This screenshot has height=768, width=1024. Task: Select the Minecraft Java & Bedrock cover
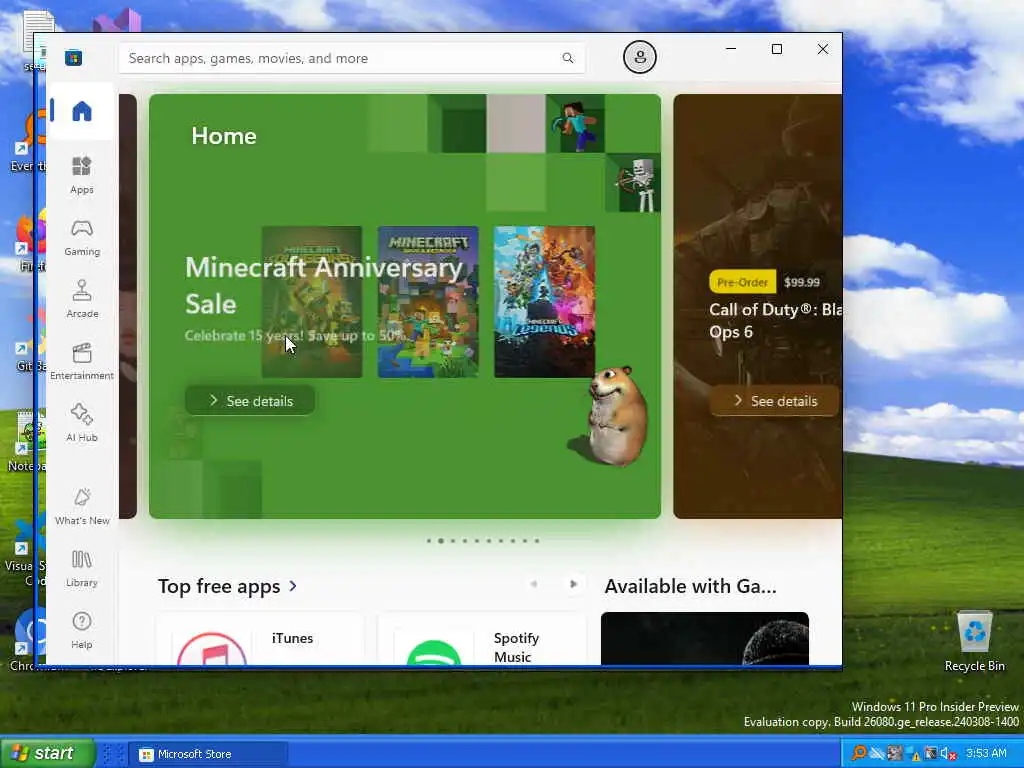click(428, 302)
